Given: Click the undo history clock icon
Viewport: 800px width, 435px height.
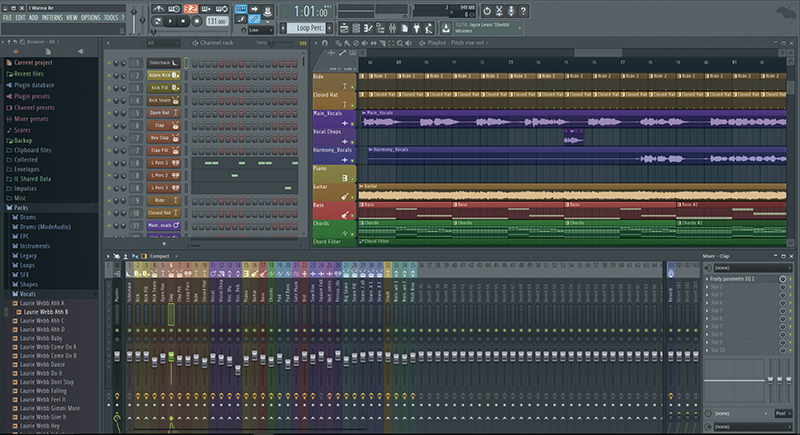Looking at the screenshot, I should click(487, 11).
